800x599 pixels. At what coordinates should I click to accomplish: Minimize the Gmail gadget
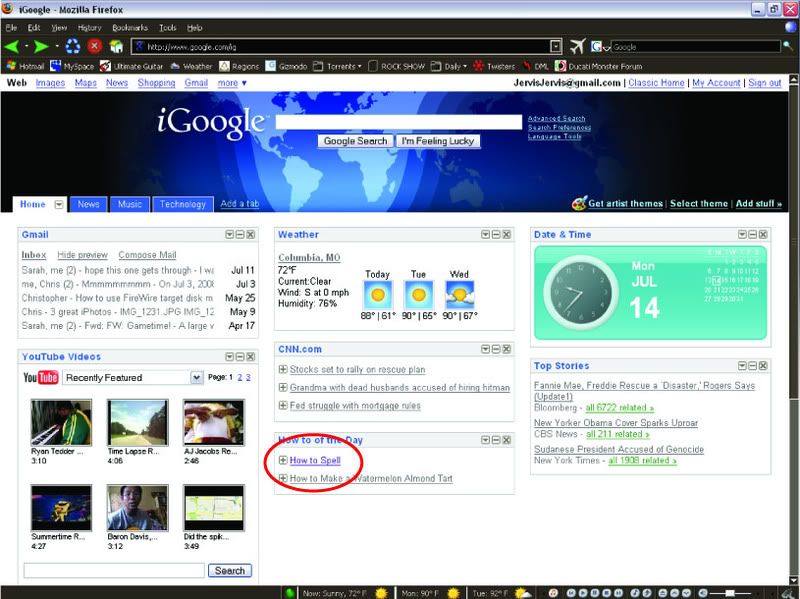[240, 235]
